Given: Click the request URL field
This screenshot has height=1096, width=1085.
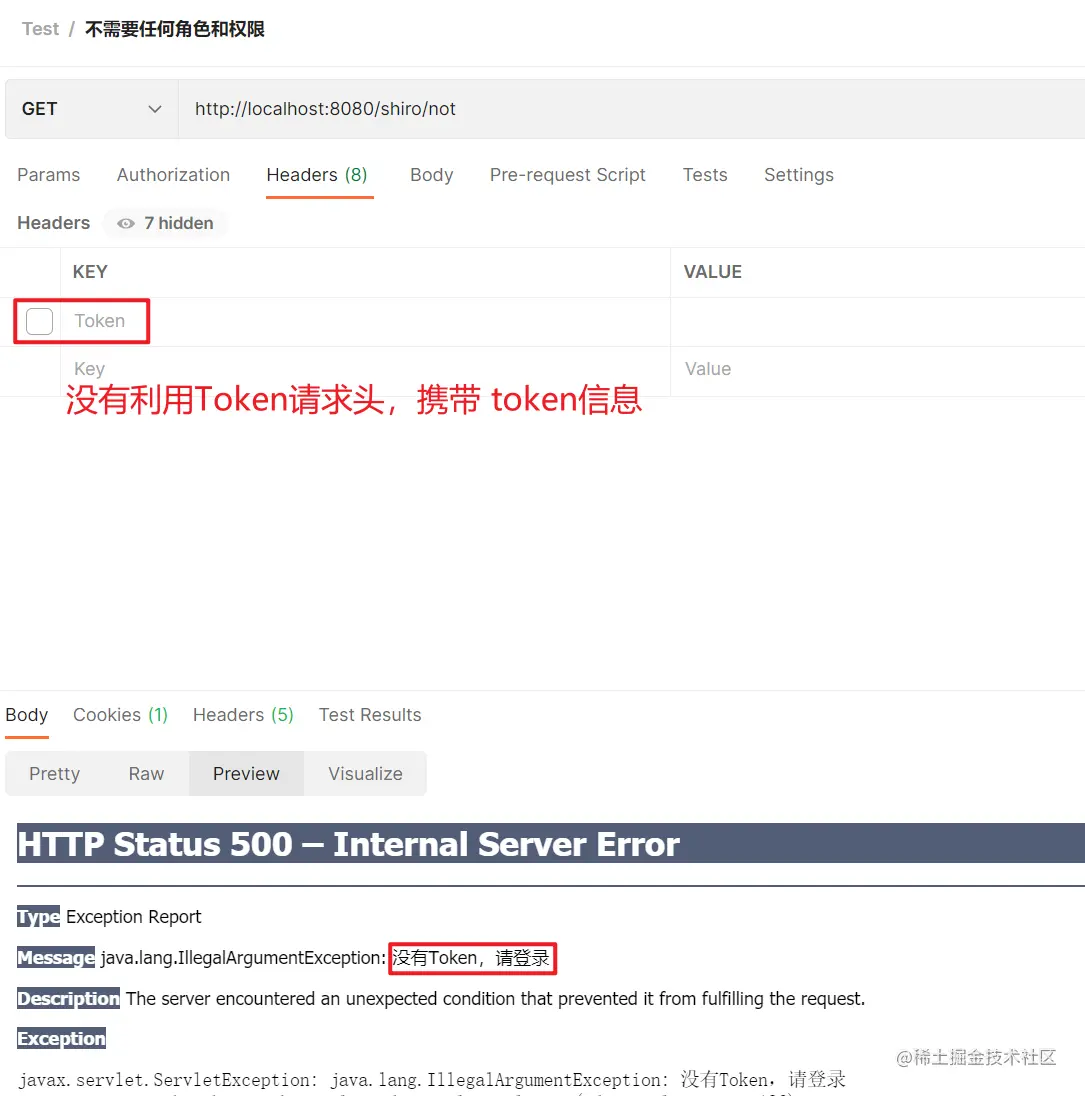Looking at the screenshot, I should (631, 109).
